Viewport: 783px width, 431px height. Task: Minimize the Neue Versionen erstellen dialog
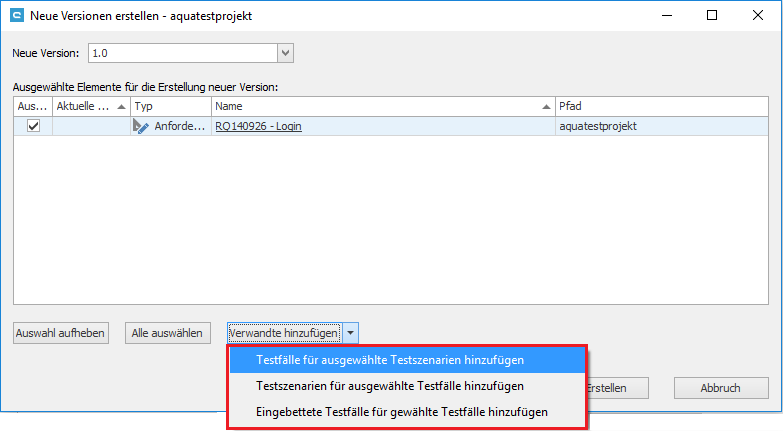click(666, 16)
